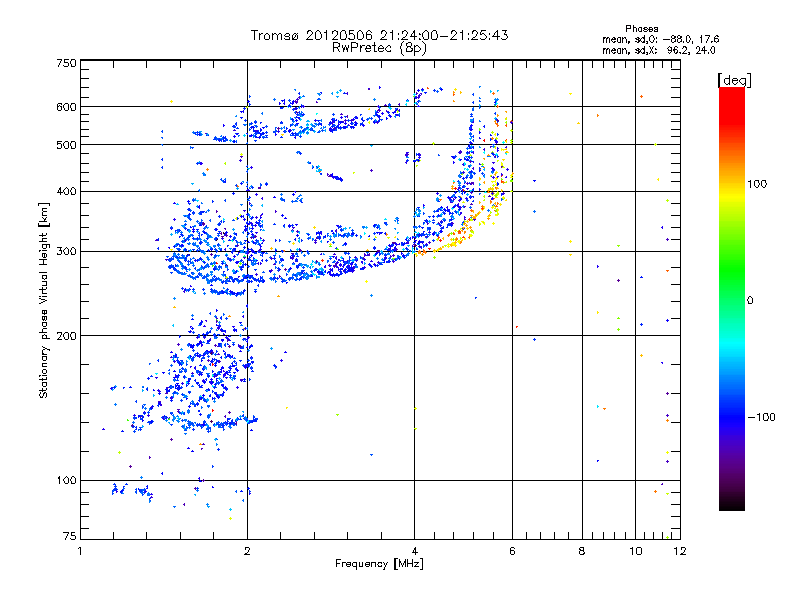Click the colorbar tick label '100'
The image size is (800, 600).
(757, 184)
